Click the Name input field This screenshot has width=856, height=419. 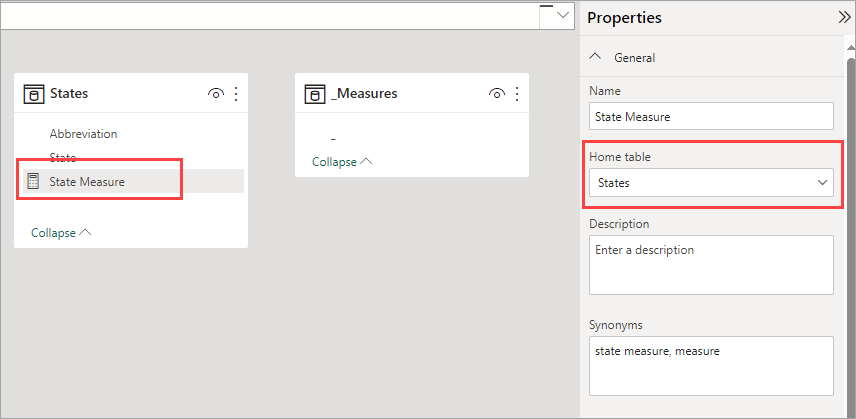(711, 116)
